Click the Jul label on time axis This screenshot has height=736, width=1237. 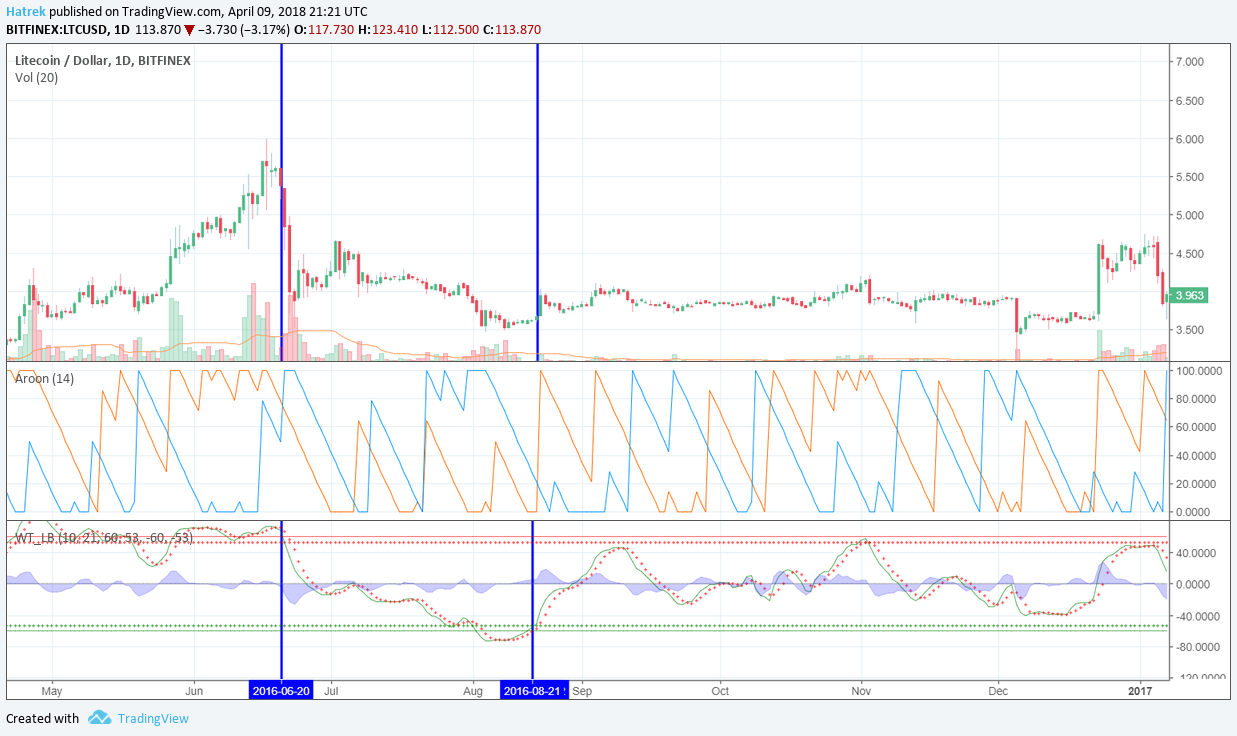pyautogui.click(x=332, y=691)
